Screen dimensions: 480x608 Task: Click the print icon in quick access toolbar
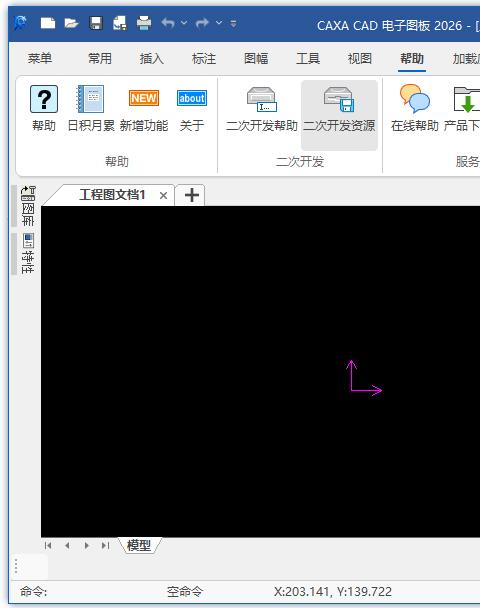click(x=144, y=23)
